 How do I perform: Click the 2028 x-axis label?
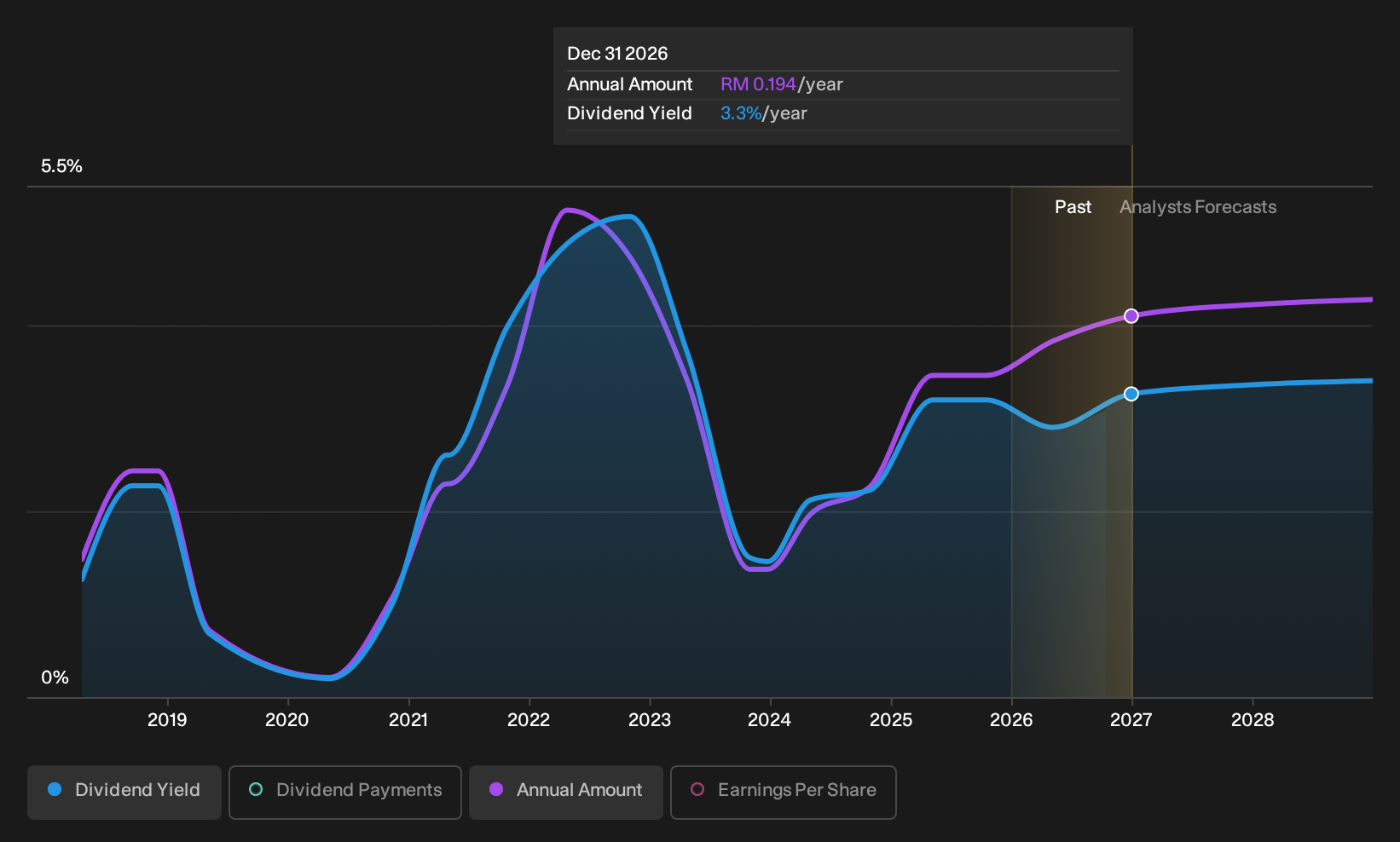click(x=1252, y=720)
